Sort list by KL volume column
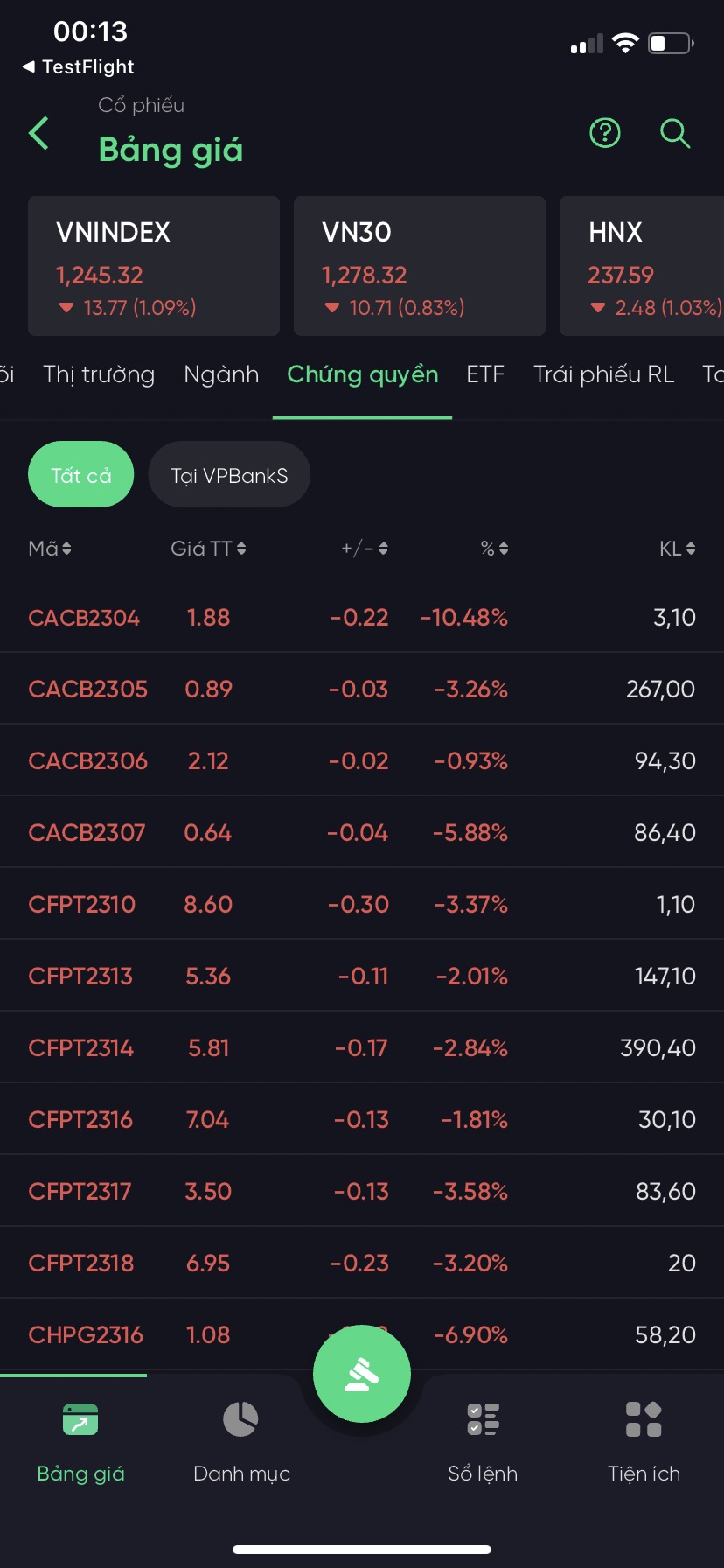Image resolution: width=724 pixels, height=1568 pixels. click(678, 549)
